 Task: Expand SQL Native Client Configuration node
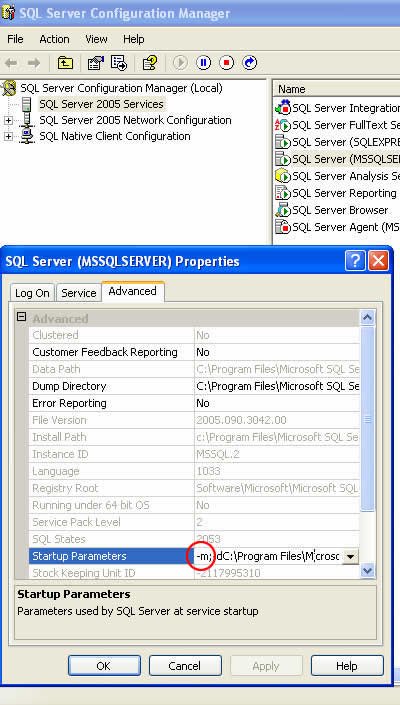point(8,136)
